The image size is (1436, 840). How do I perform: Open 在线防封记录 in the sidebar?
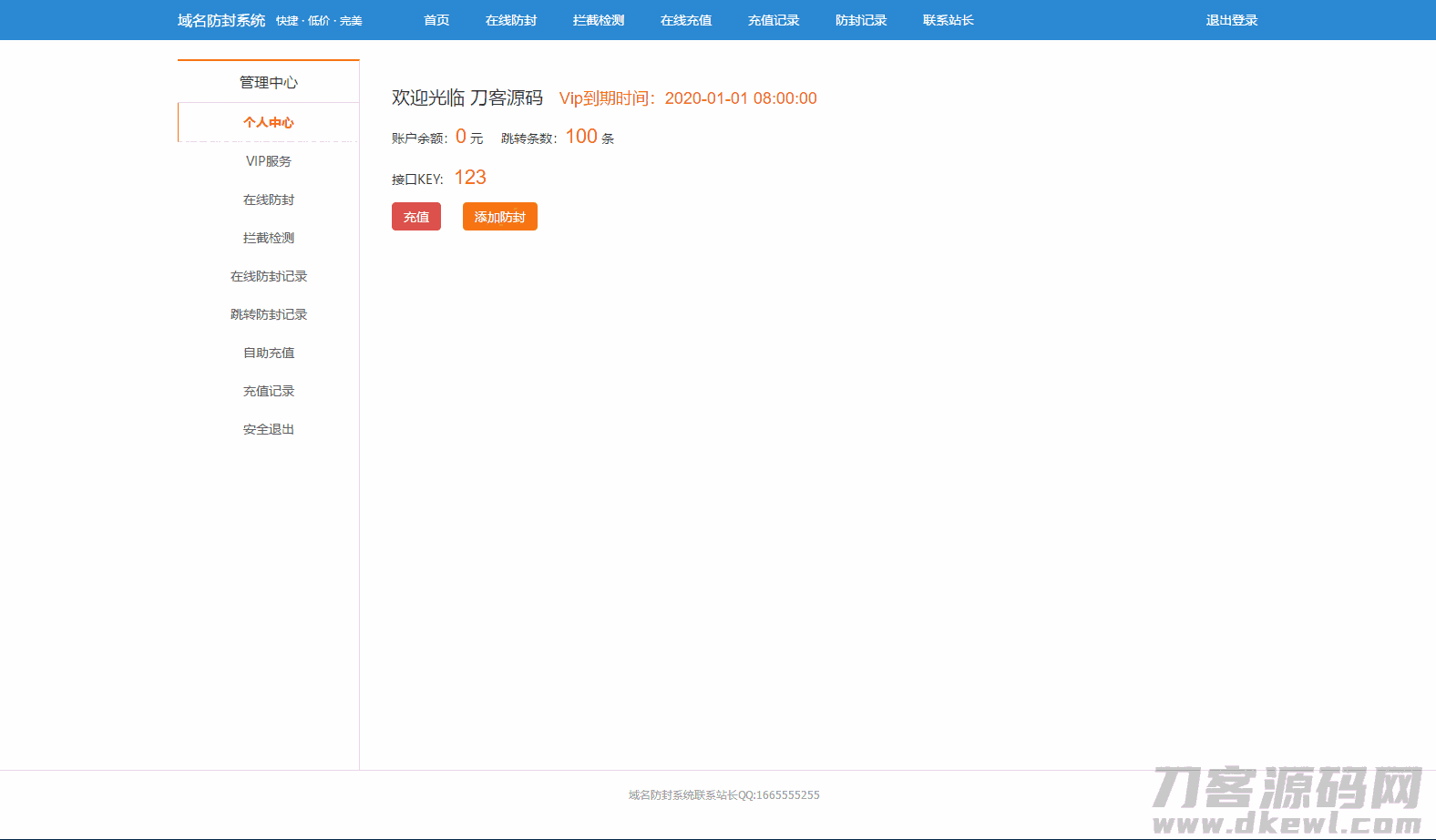pos(269,276)
